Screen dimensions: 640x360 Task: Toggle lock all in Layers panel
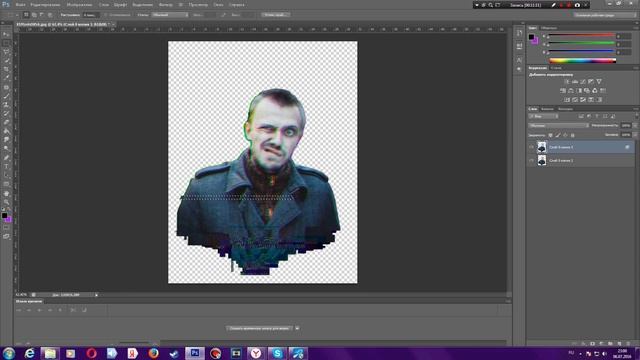tap(572, 135)
